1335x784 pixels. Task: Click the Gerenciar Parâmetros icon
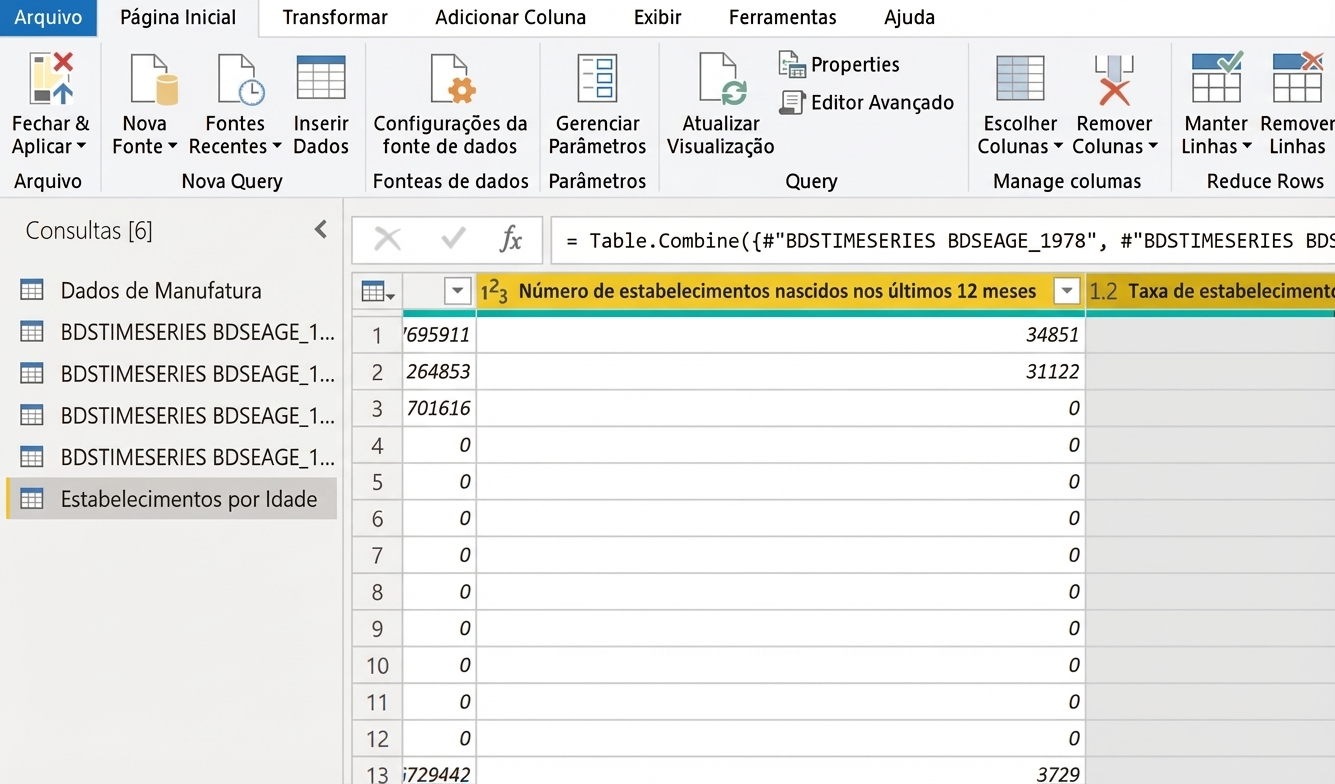pos(598,80)
